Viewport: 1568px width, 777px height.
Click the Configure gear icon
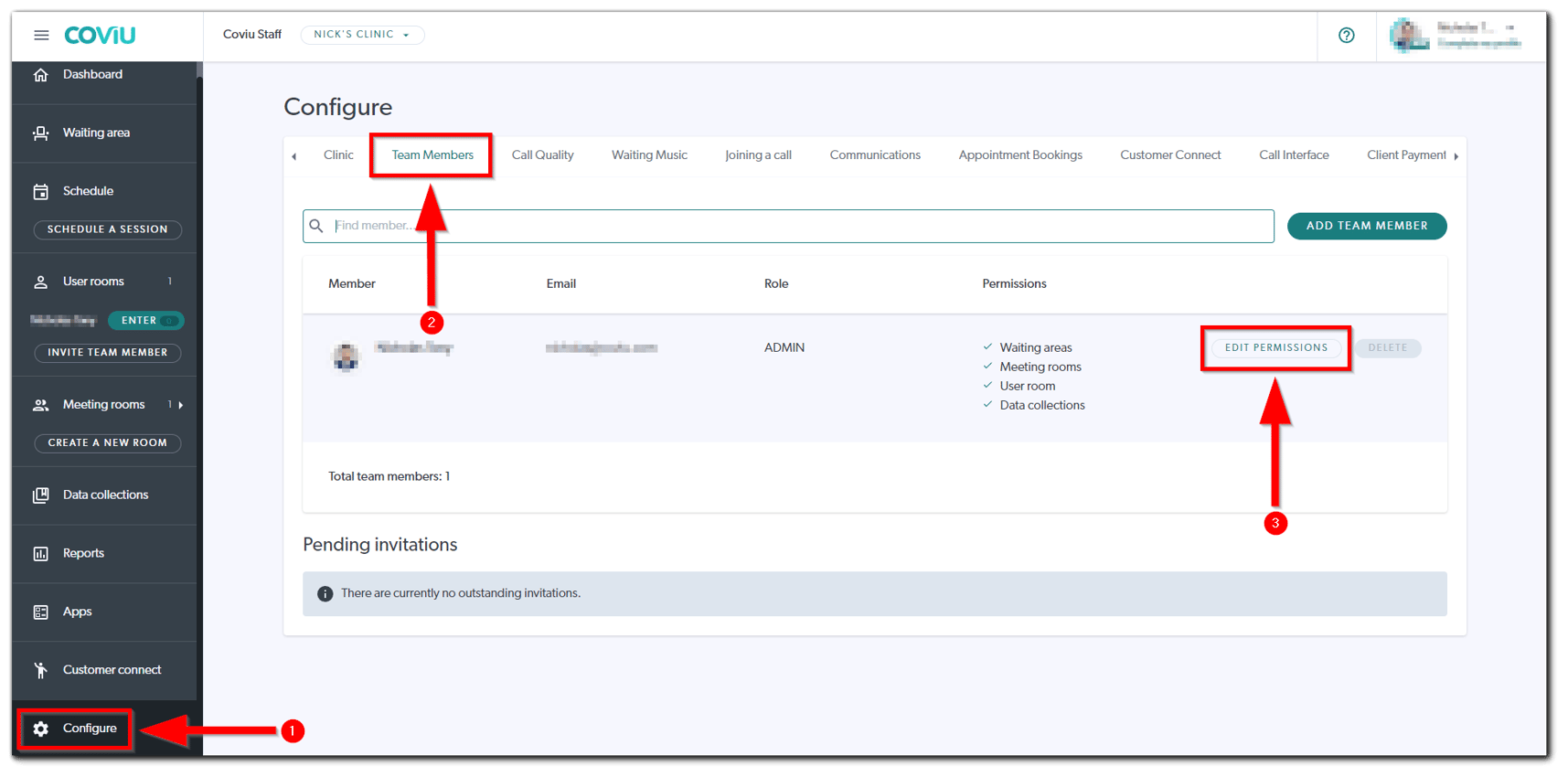point(41,729)
